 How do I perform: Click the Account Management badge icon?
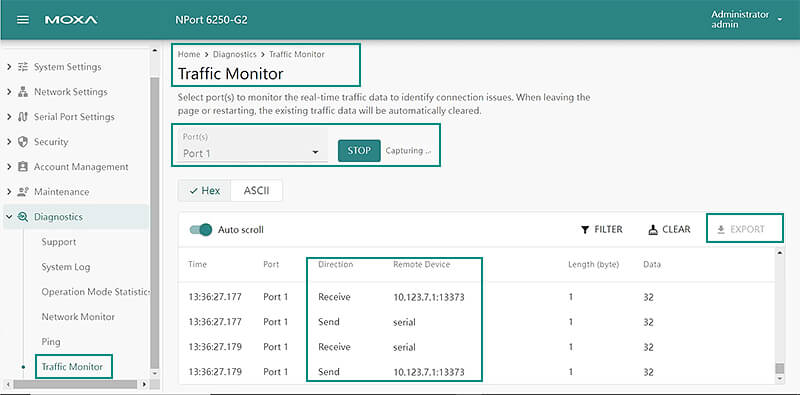pyautogui.click(x=23, y=167)
